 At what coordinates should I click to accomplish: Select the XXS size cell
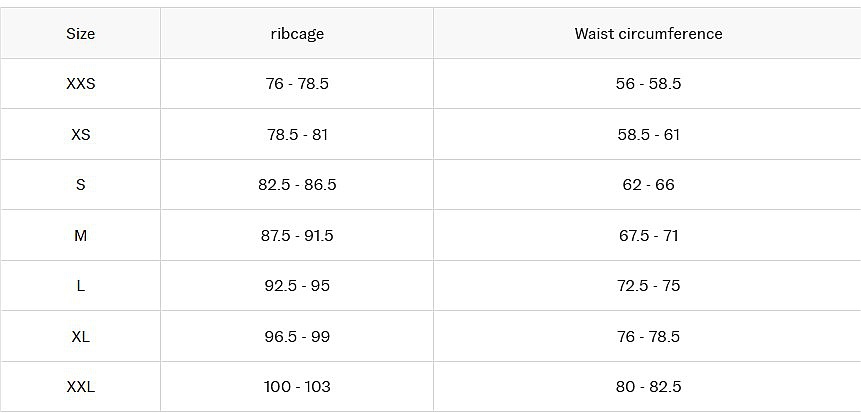[80, 84]
